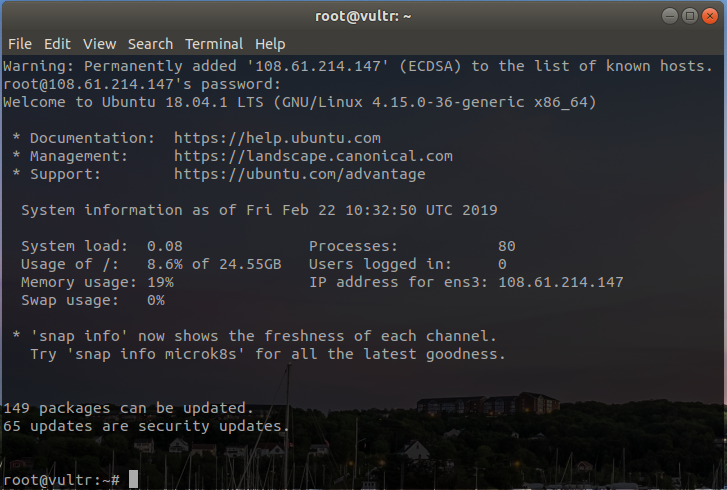The height and width of the screenshot is (490, 727).
Task: Click the '149 packages can be updated' line
Action: tap(129, 408)
